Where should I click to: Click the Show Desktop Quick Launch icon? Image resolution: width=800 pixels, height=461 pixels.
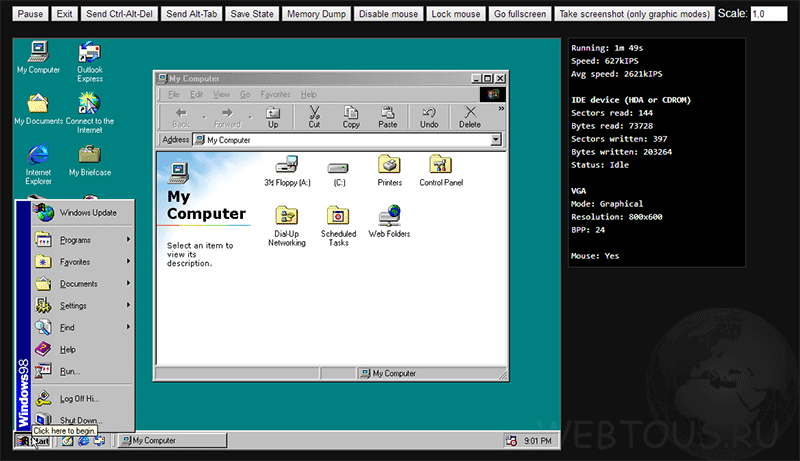(67, 441)
